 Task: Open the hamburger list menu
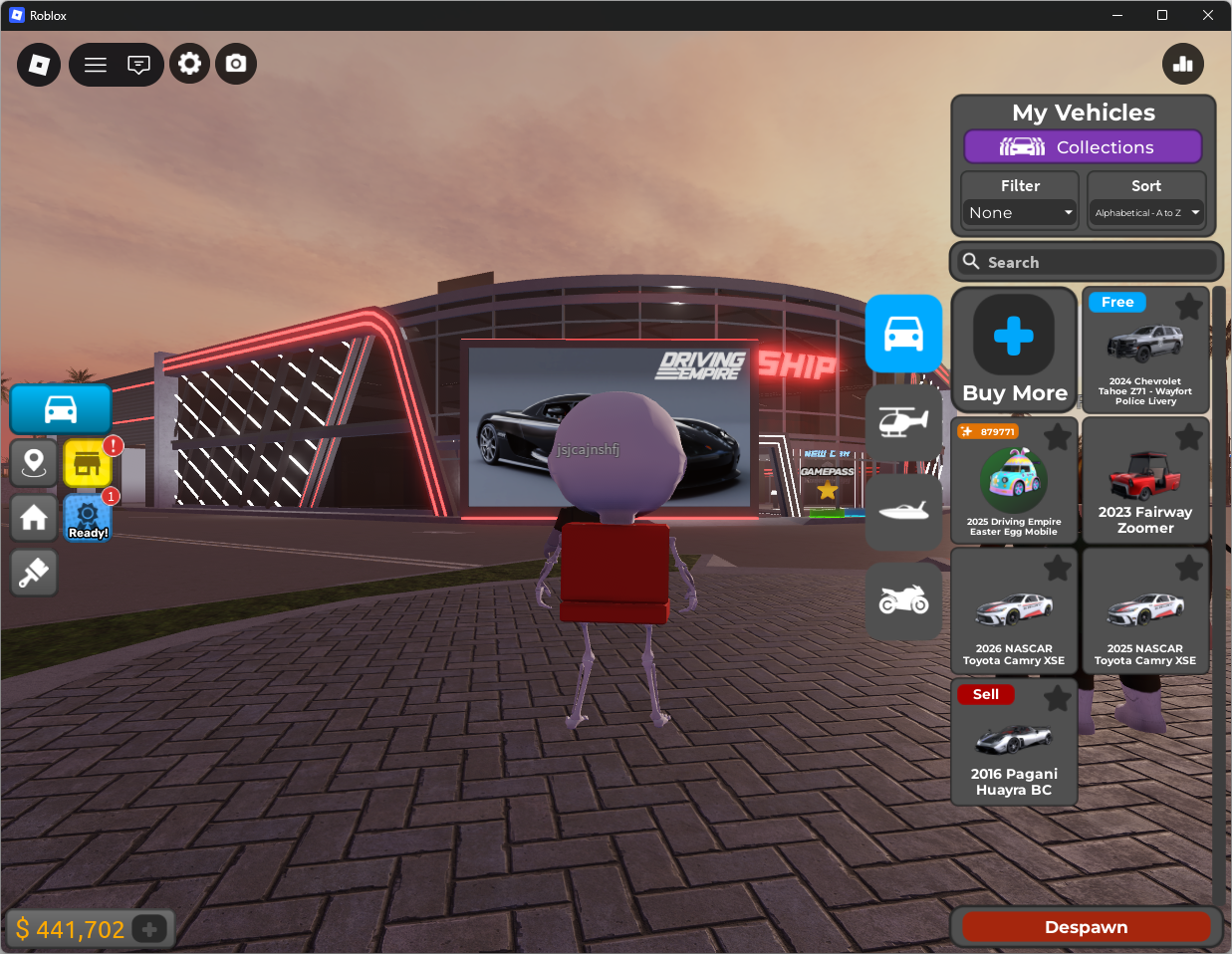coord(96,65)
